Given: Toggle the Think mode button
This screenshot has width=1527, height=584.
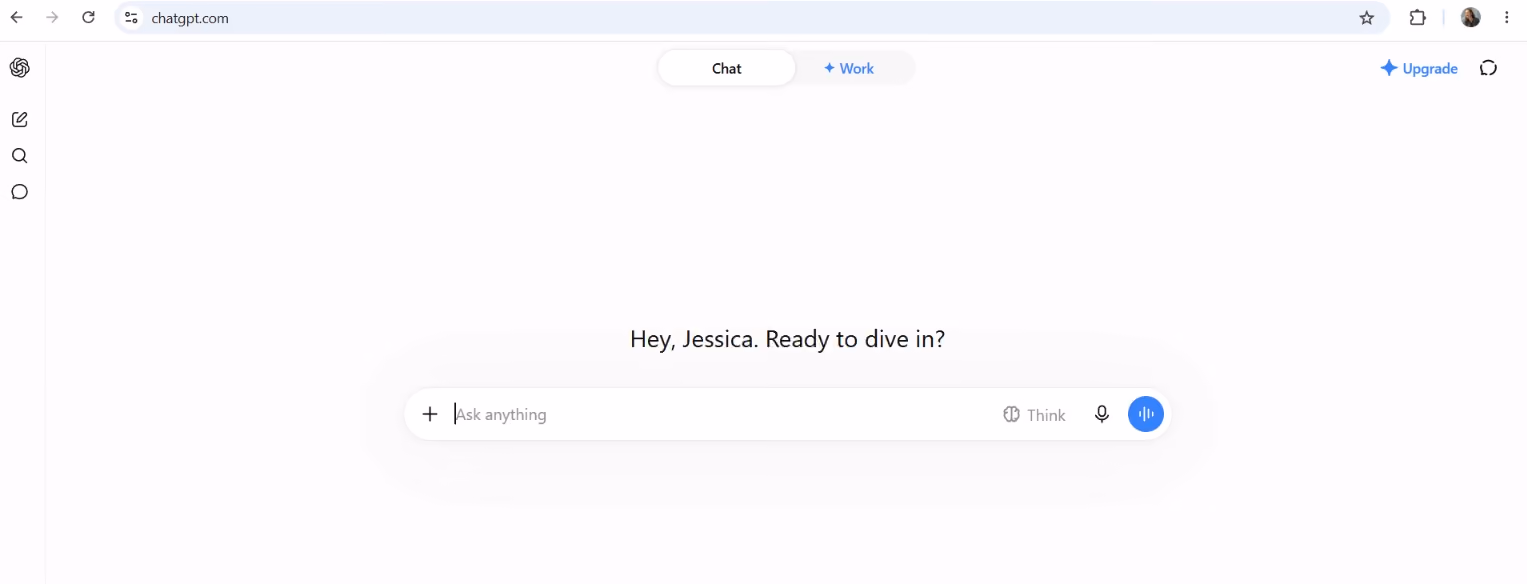Looking at the screenshot, I should coord(1035,415).
